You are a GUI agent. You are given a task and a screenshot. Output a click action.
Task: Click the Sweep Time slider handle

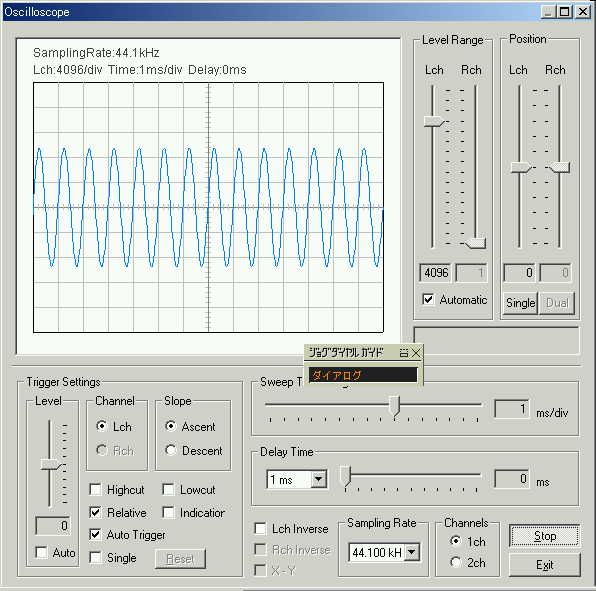click(395, 406)
